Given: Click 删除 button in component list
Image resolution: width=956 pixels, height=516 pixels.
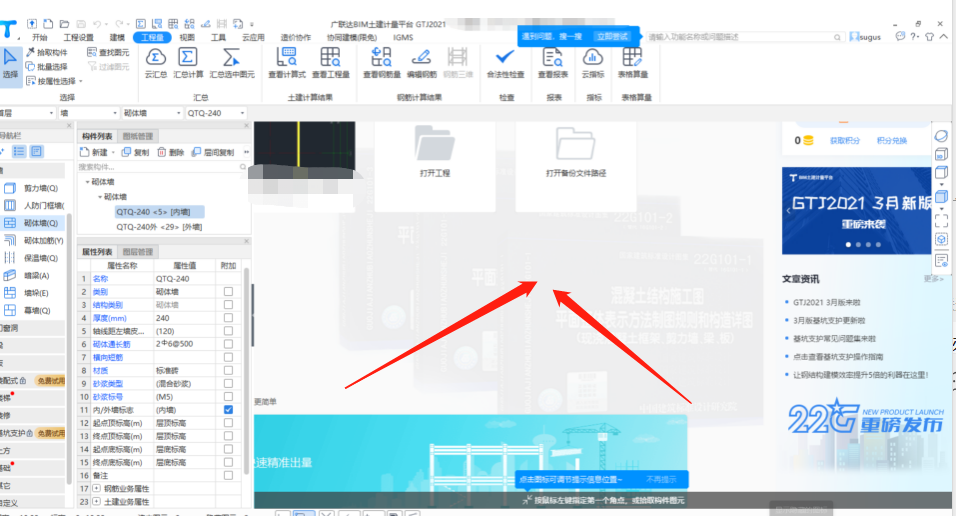Looking at the screenshot, I should 171,152.
